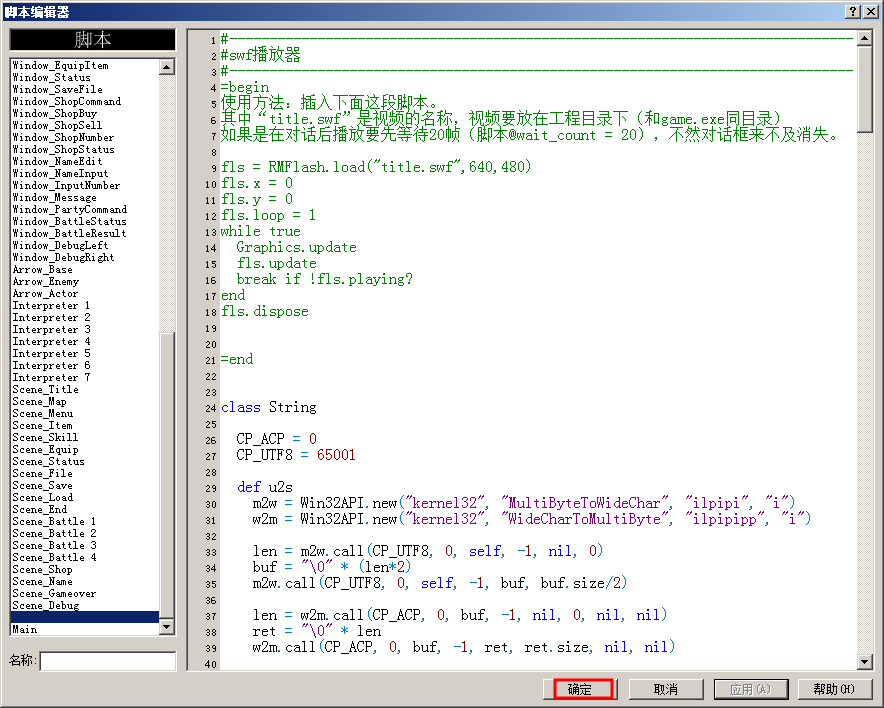Select Scene_Title script
Screen dimensions: 884x708
[45, 390]
